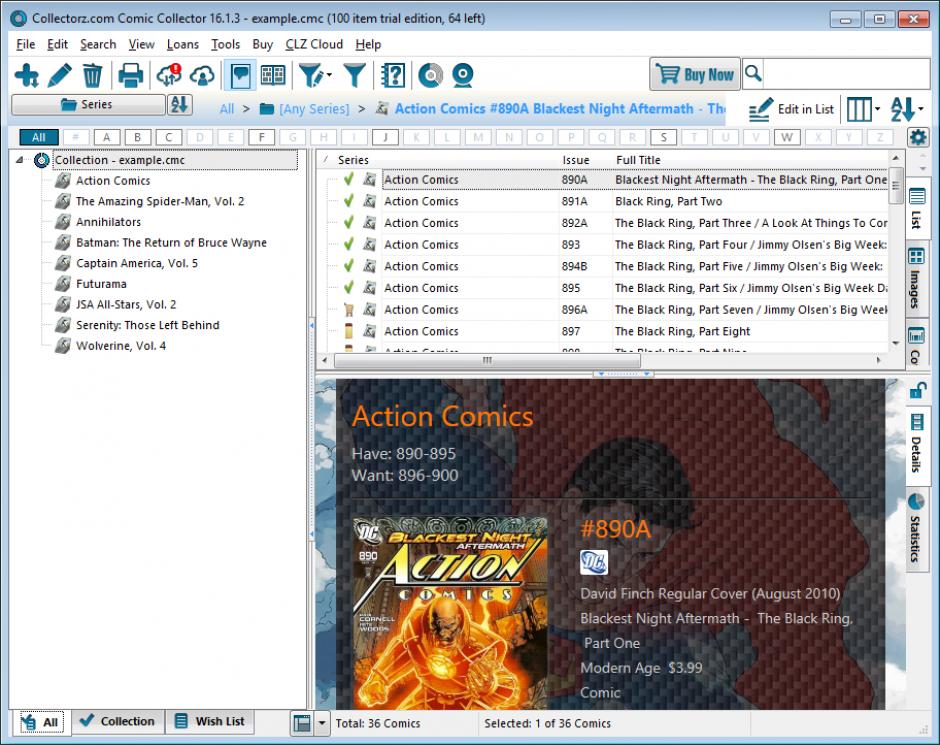The height and width of the screenshot is (745, 940).
Task: Select The Amazing Spider-Man, Vol. 2 folder
Action: click(160, 201)
